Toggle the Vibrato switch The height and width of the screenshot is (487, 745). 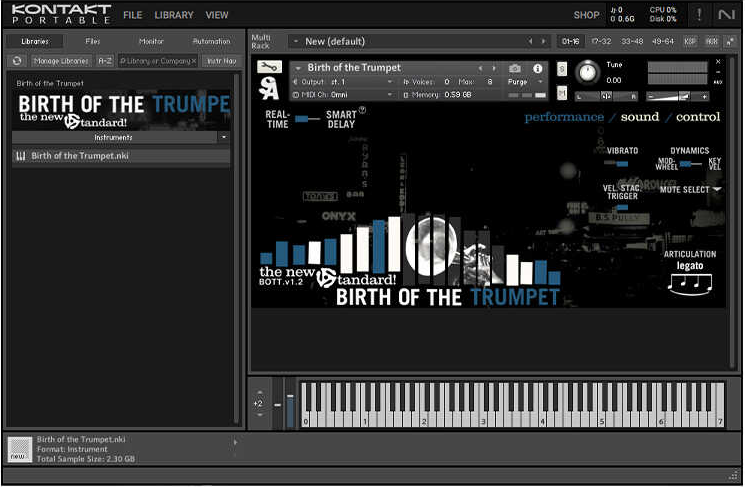tap(616, 163)
